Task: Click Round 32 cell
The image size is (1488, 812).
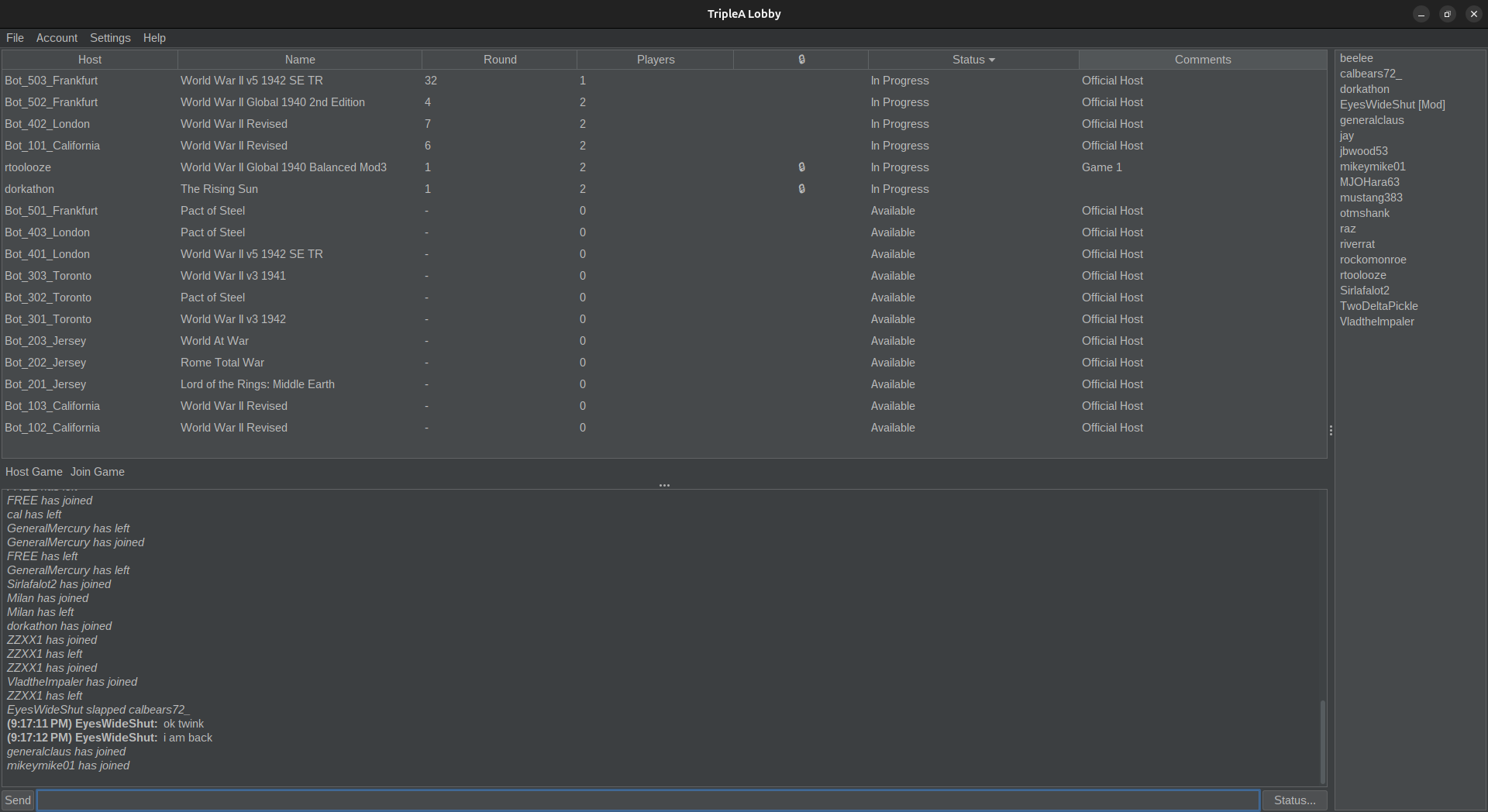Action: point(431,81)
